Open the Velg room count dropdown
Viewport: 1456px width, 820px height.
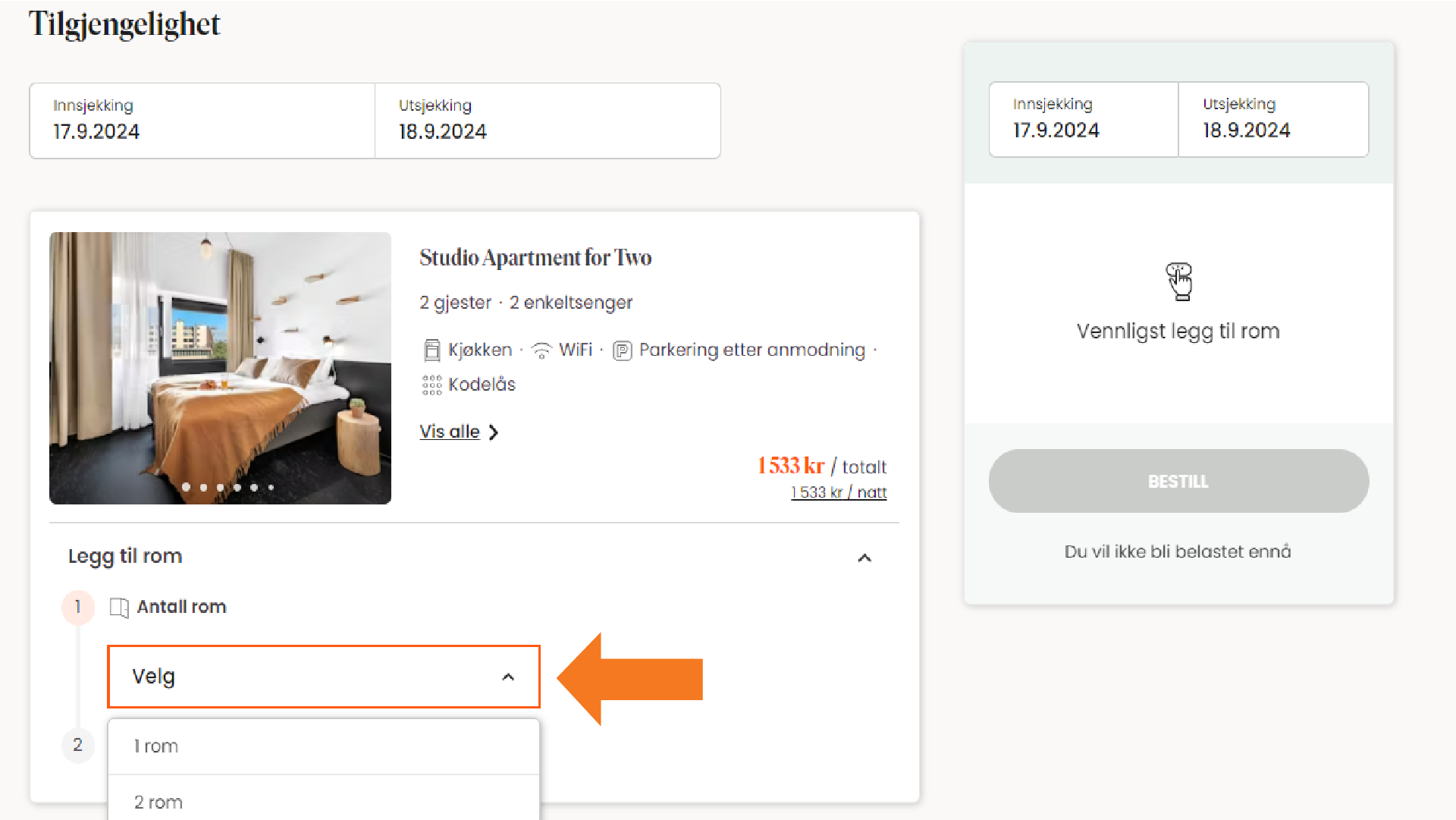324,677
